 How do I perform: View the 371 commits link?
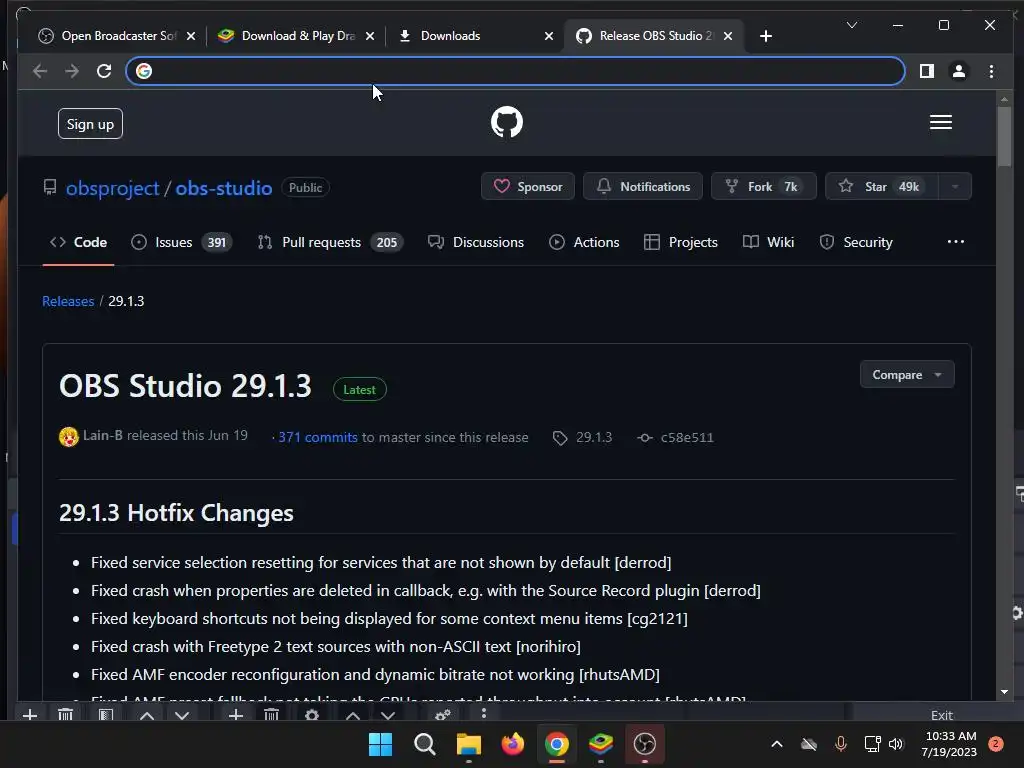click(318, 438)
